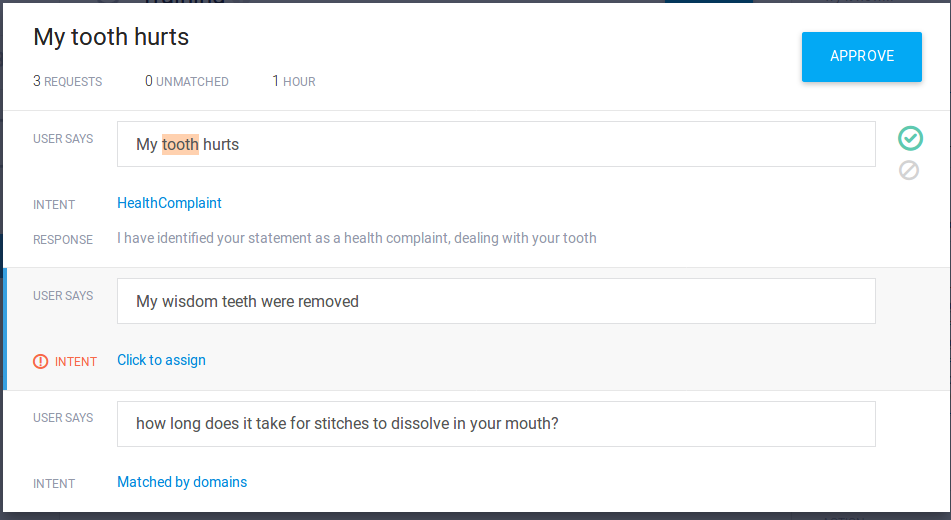Open the "Matched by domains" link
The image size is (951, 520).
(182, 482)
